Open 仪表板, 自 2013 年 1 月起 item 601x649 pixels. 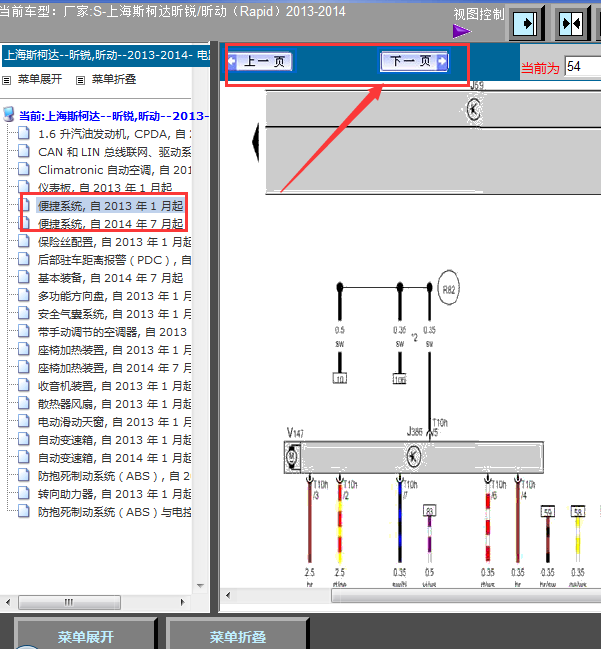105,188
